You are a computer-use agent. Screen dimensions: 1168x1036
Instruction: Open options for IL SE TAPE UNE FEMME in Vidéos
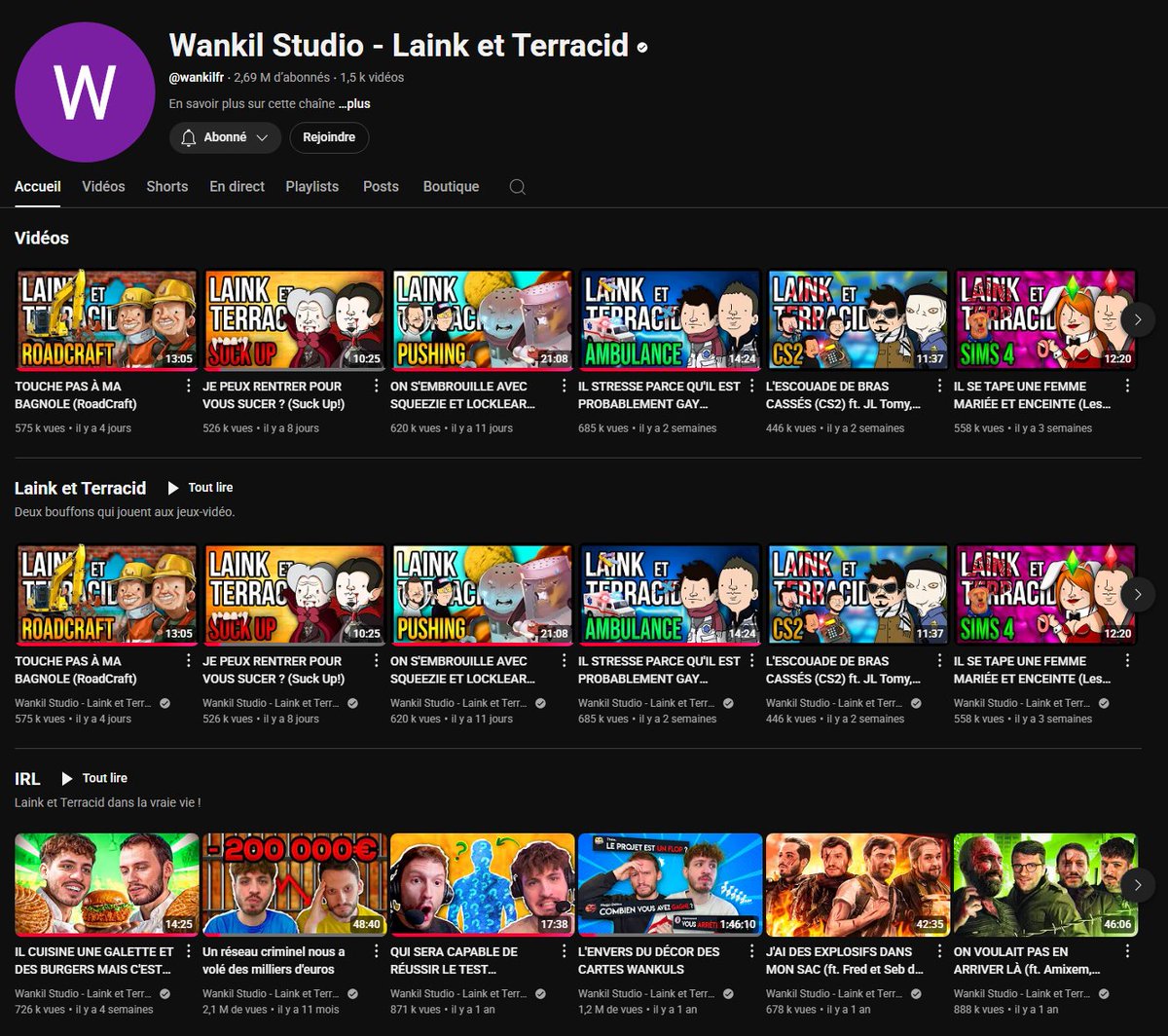point(1128,387)
